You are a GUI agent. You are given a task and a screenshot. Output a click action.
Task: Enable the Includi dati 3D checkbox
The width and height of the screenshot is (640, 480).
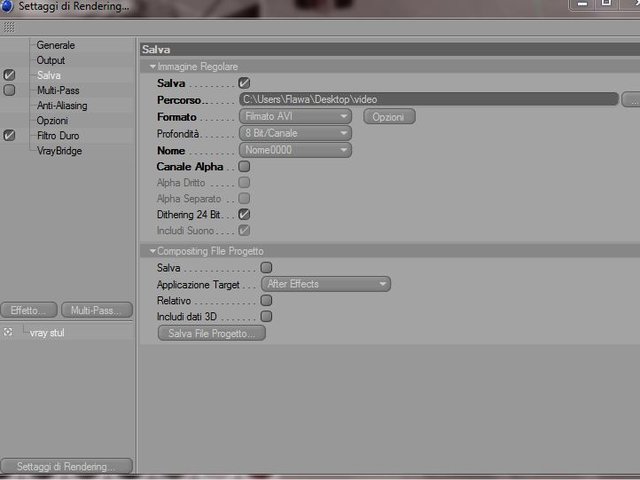[266, 316]
